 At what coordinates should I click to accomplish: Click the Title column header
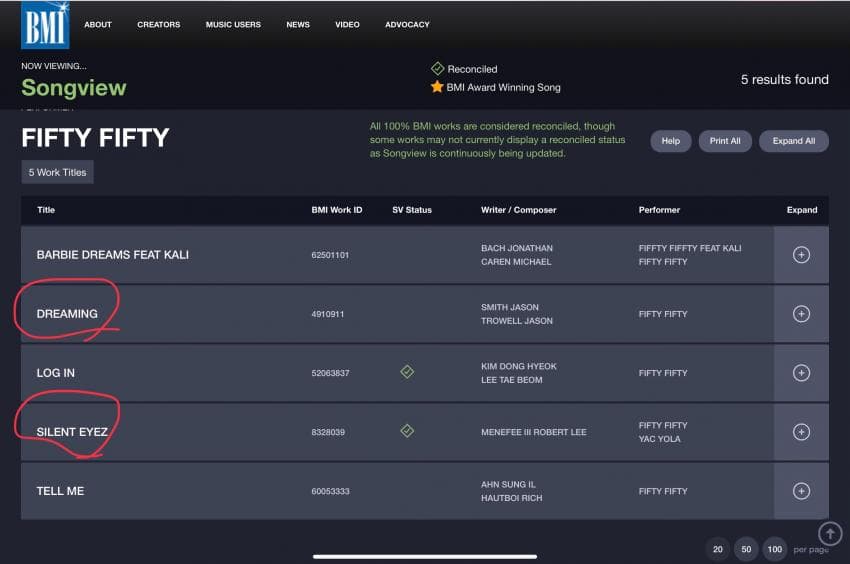46,210
